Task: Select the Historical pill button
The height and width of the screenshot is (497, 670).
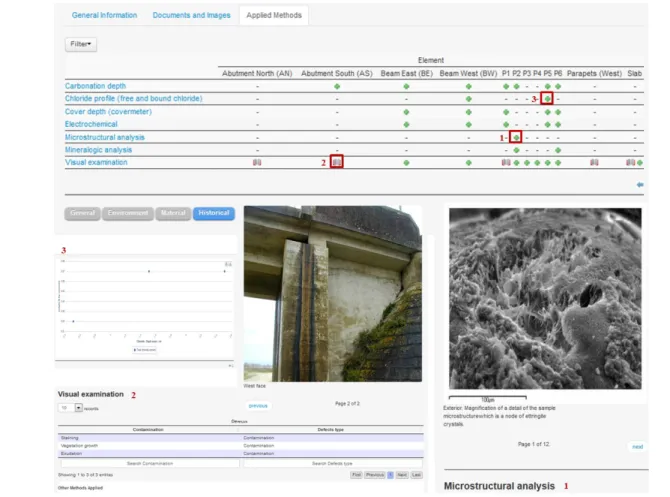Action: [214, 213]
